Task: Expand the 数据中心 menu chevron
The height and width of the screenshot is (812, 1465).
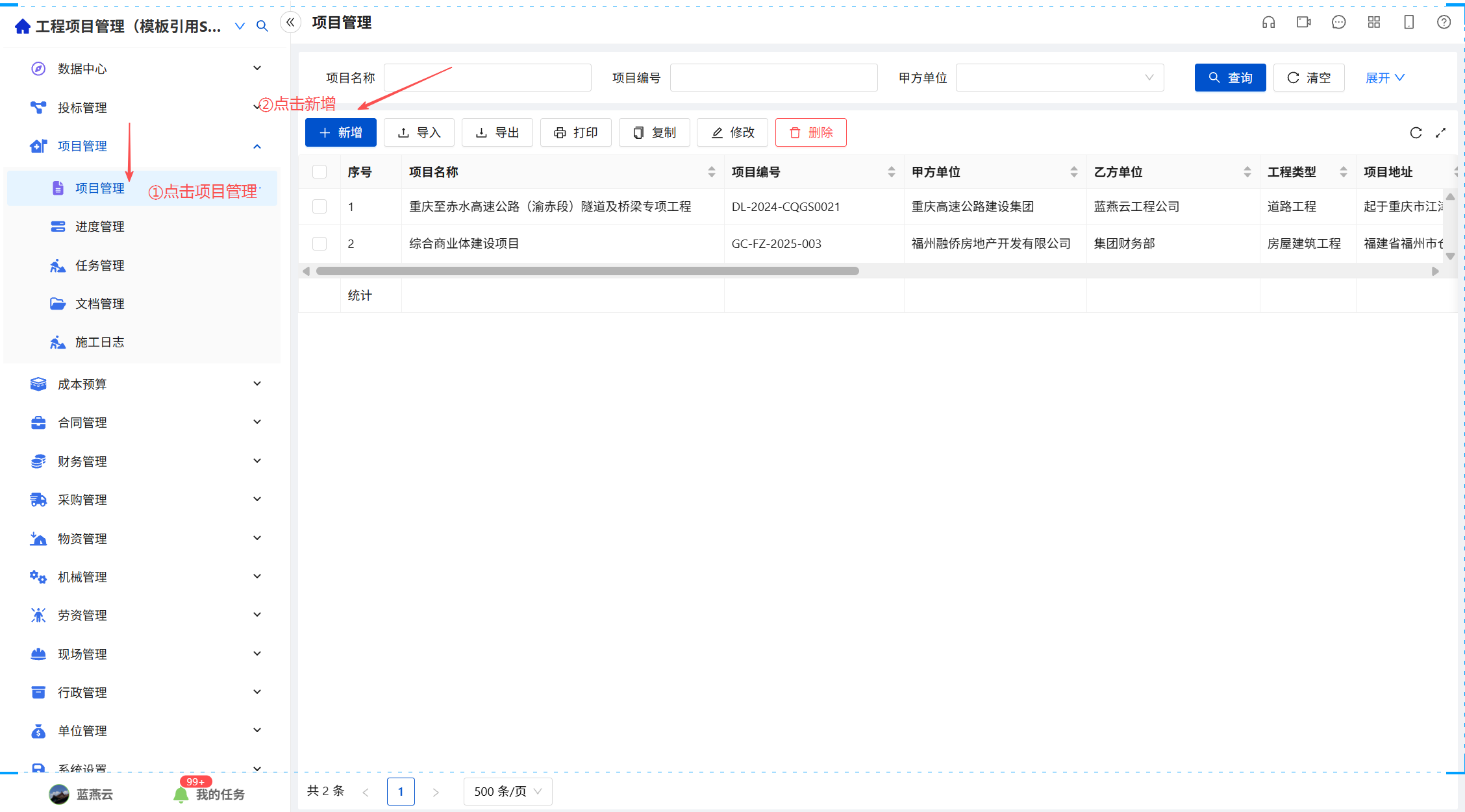Action: (x=257, y=68)
